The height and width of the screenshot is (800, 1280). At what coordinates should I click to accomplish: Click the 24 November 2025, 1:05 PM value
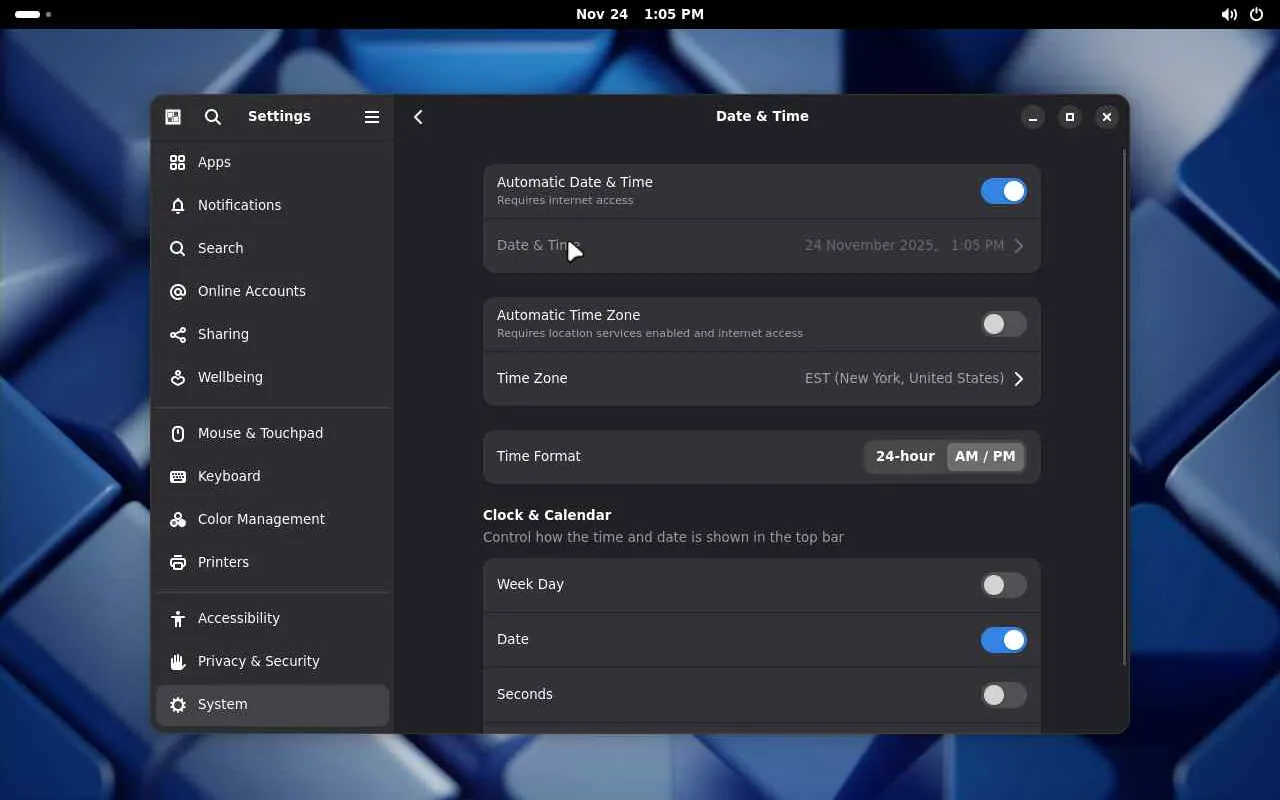(x=904, y=245)
